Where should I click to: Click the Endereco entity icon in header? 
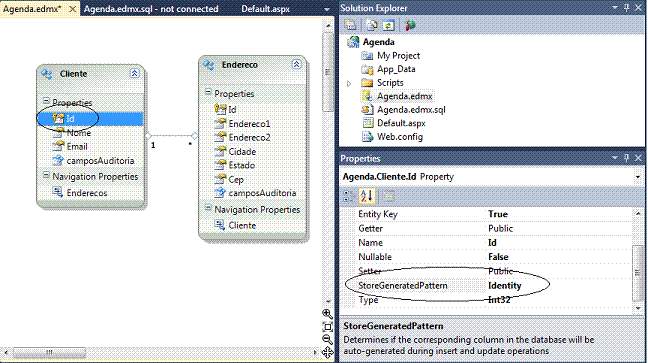coord(209,65)
